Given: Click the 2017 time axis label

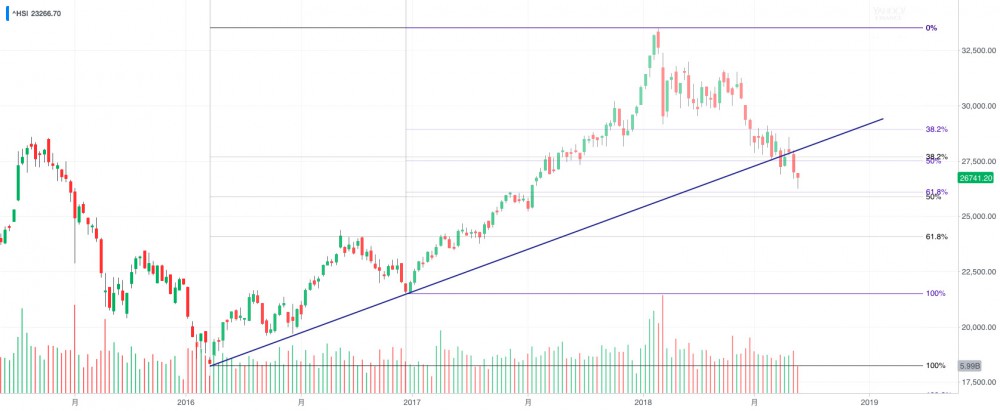Looking at the screenshot, I should pos(411,401).
